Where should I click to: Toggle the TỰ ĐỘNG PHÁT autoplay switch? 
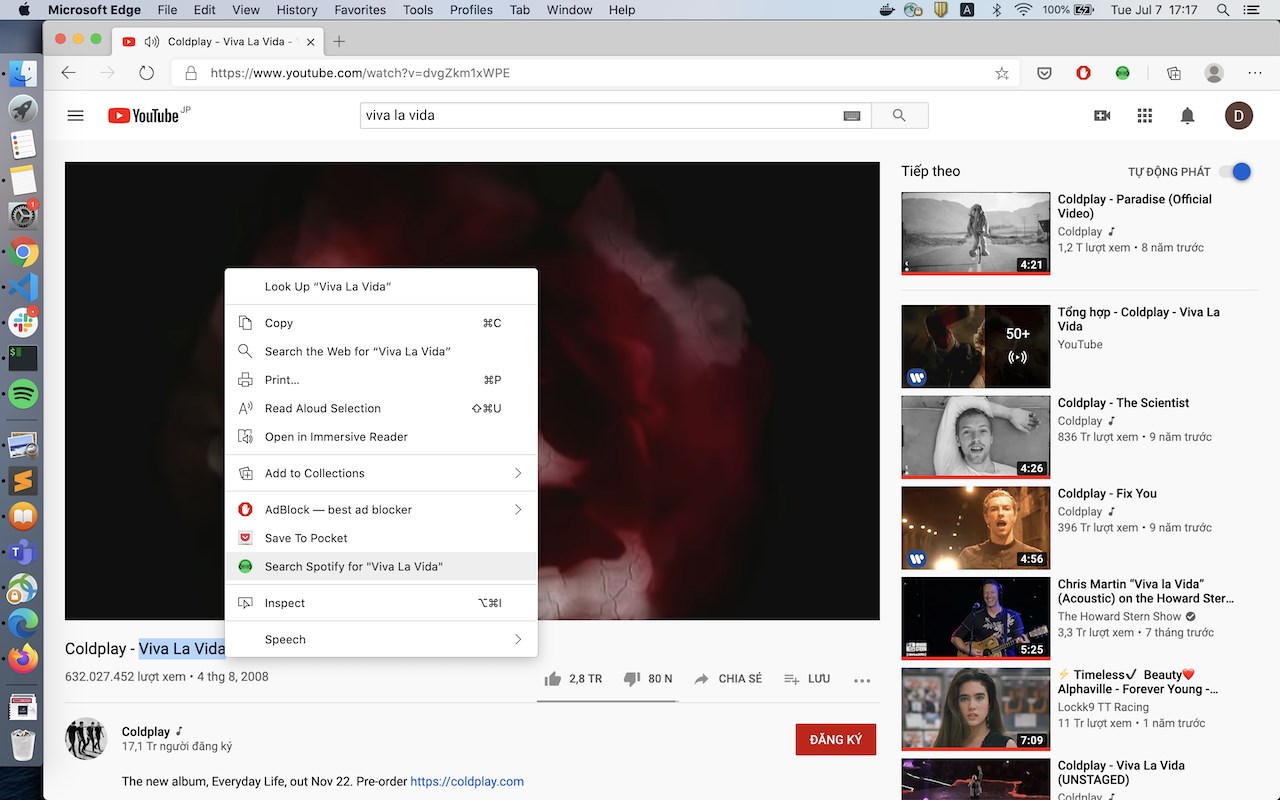tap(1236, 172)
